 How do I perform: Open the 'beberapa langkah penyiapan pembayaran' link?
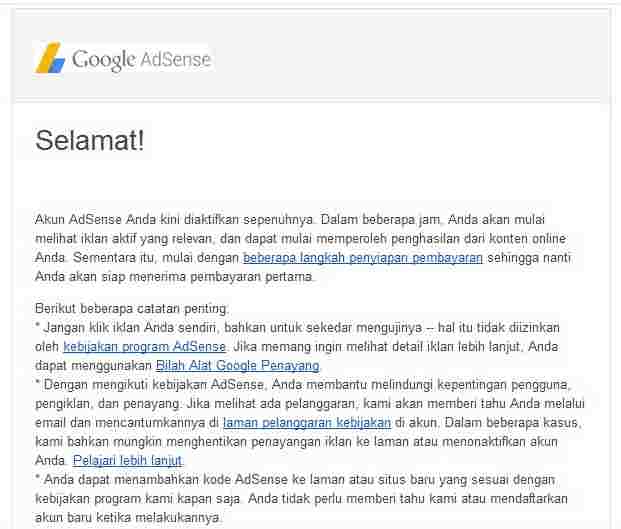[x=363, y=258]
